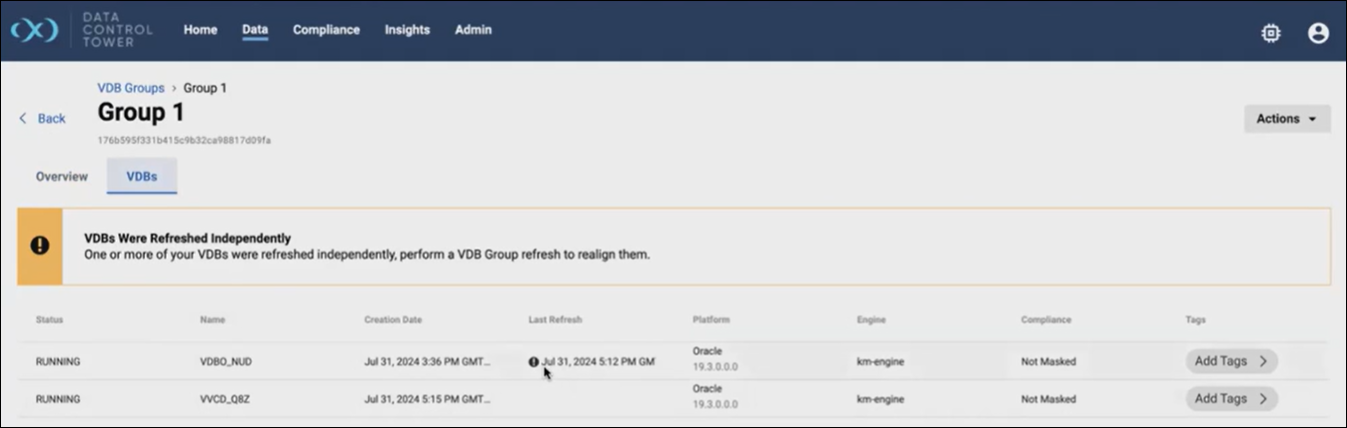Select the VDBO_NUD database name

(x=226, y=362)
